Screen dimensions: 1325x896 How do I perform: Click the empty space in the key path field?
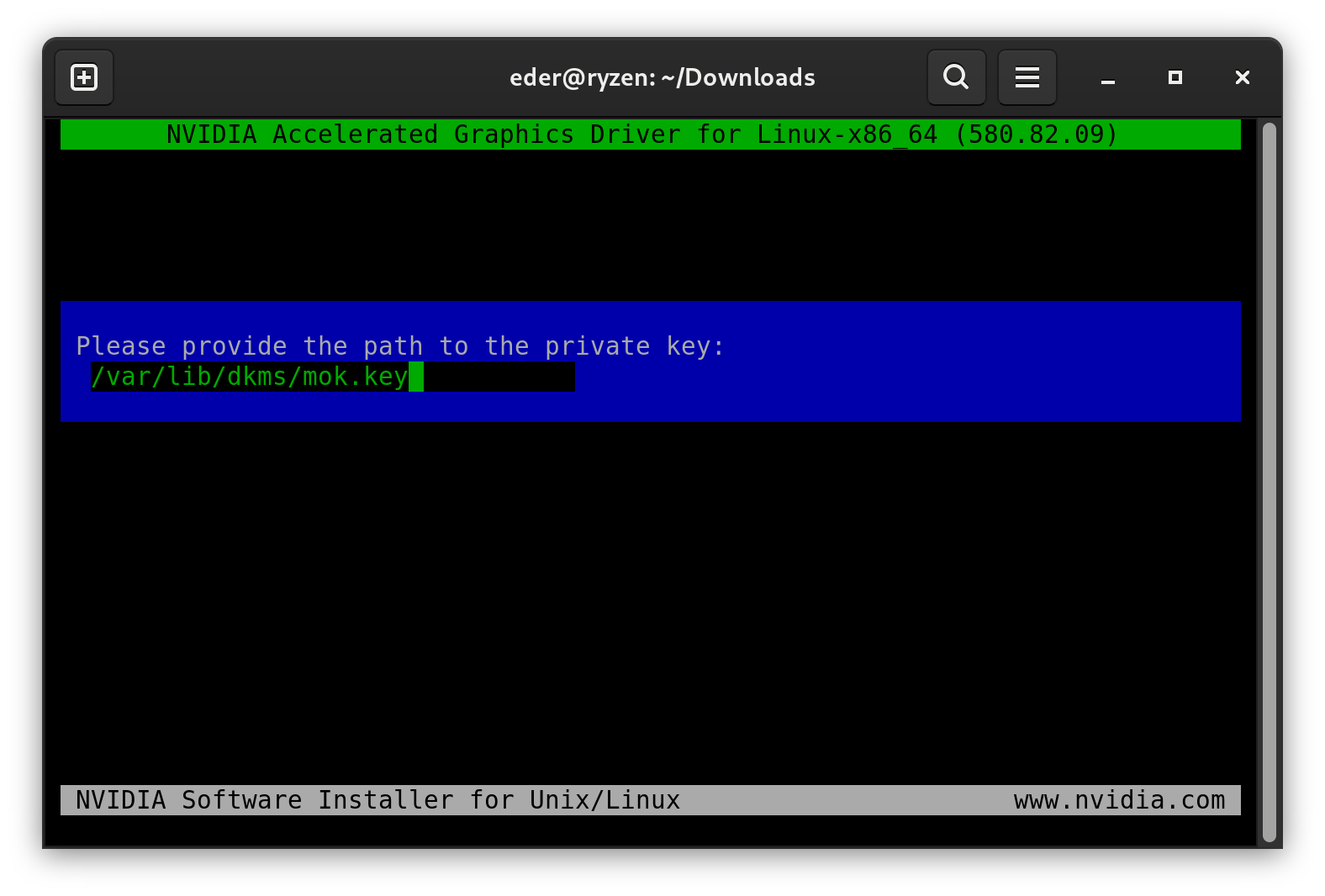click(499, 377)
